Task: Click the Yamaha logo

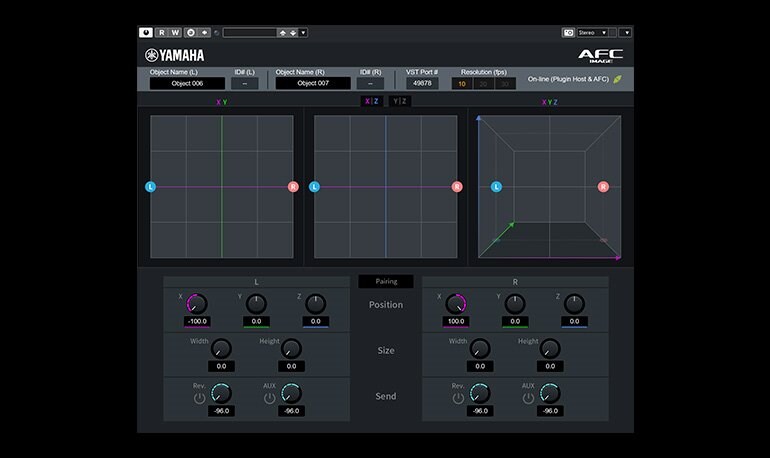Action: (x=175, y=56)
